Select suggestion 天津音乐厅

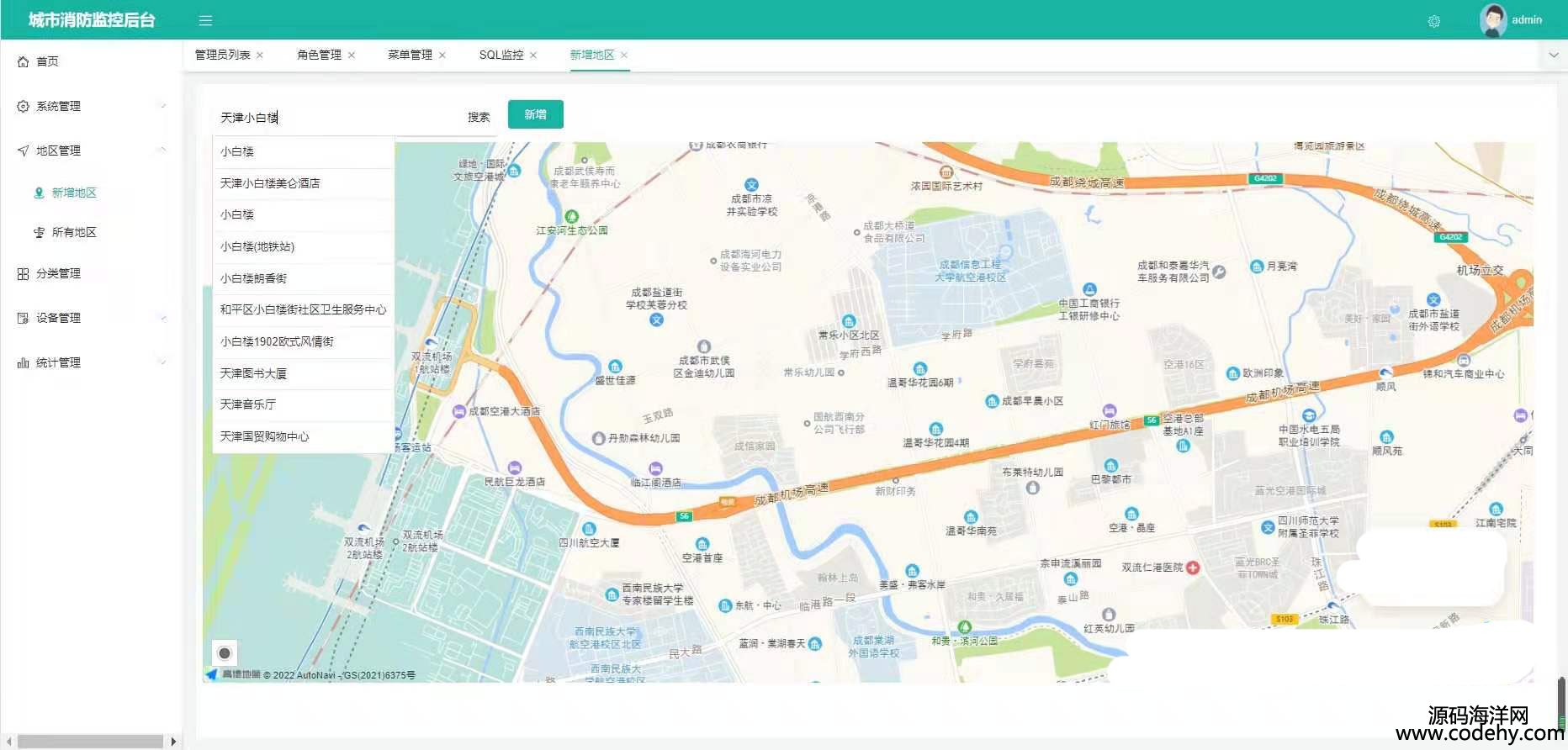pyautogui.click(x=304, y=404)
